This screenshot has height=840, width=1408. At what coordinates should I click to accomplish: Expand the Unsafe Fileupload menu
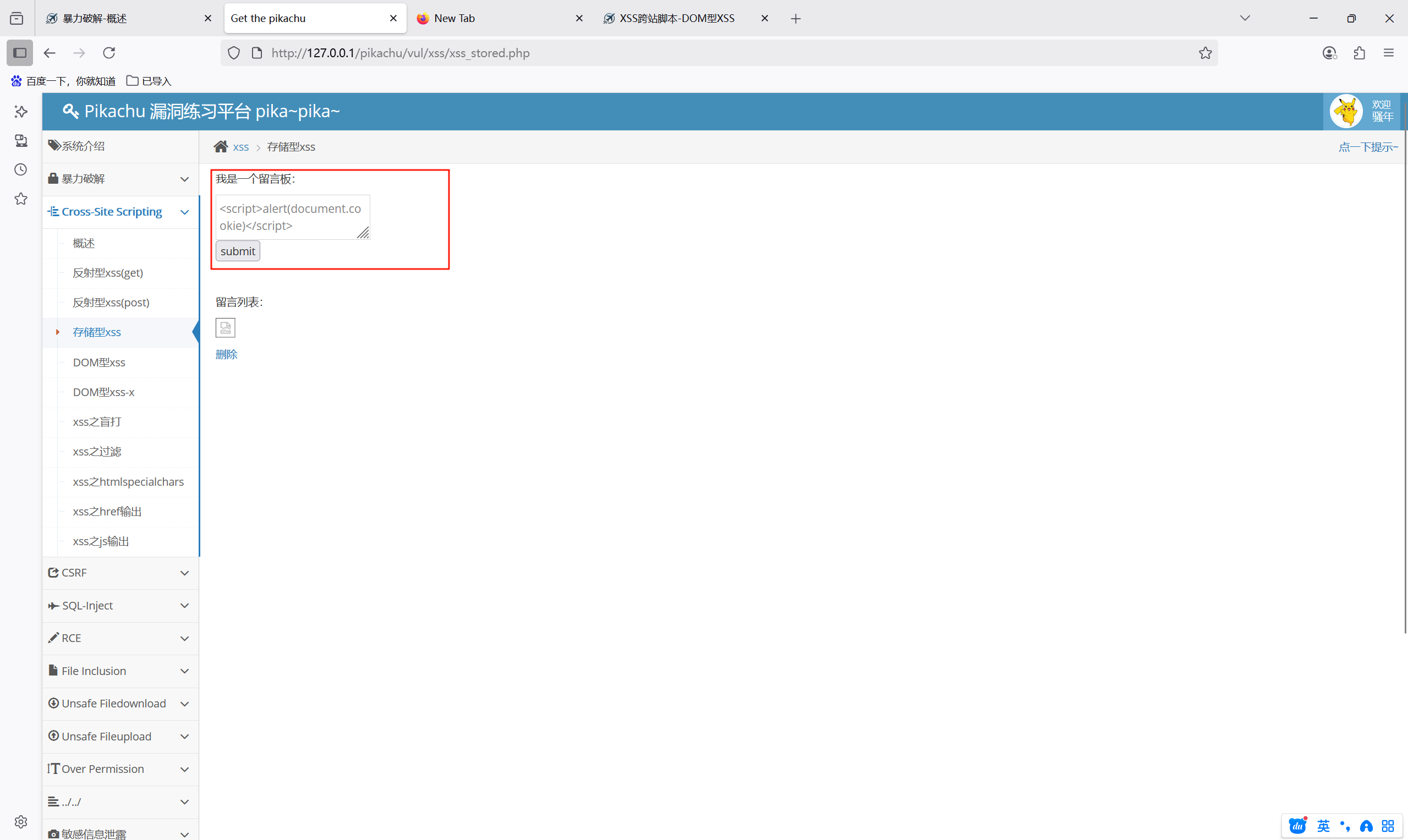point(120,737)
